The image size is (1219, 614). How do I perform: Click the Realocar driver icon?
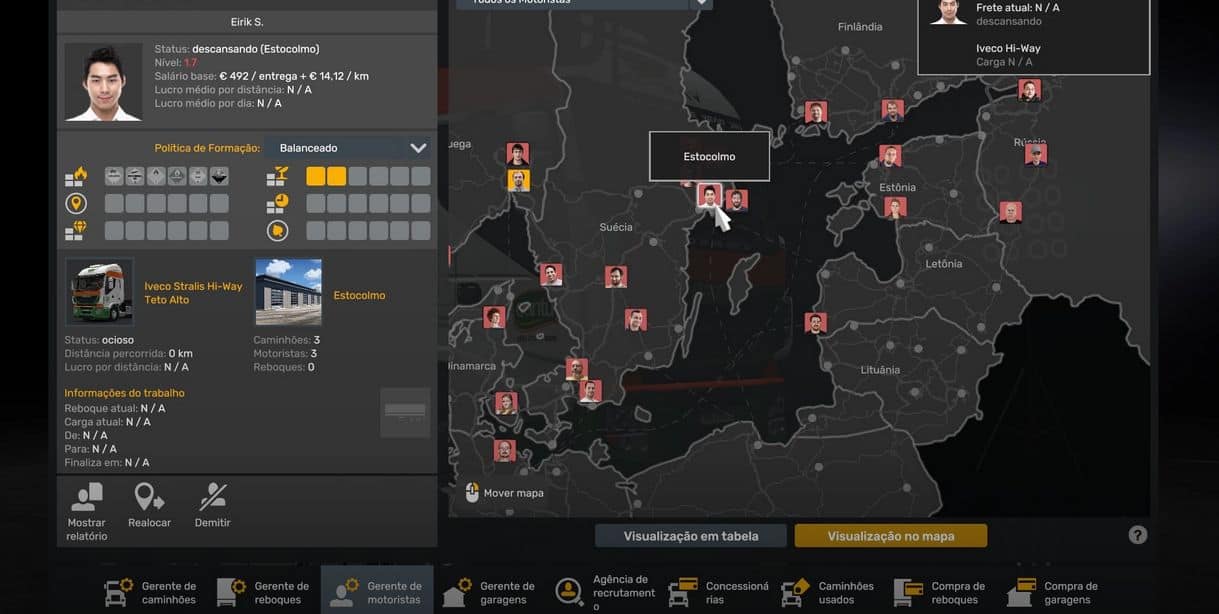[149, 497]
